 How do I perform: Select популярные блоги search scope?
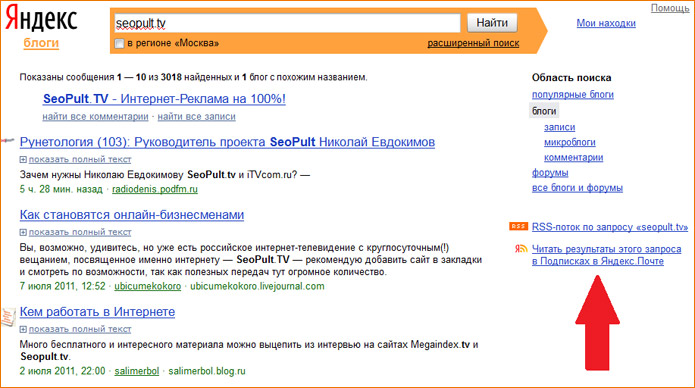[x=573, y=94]
